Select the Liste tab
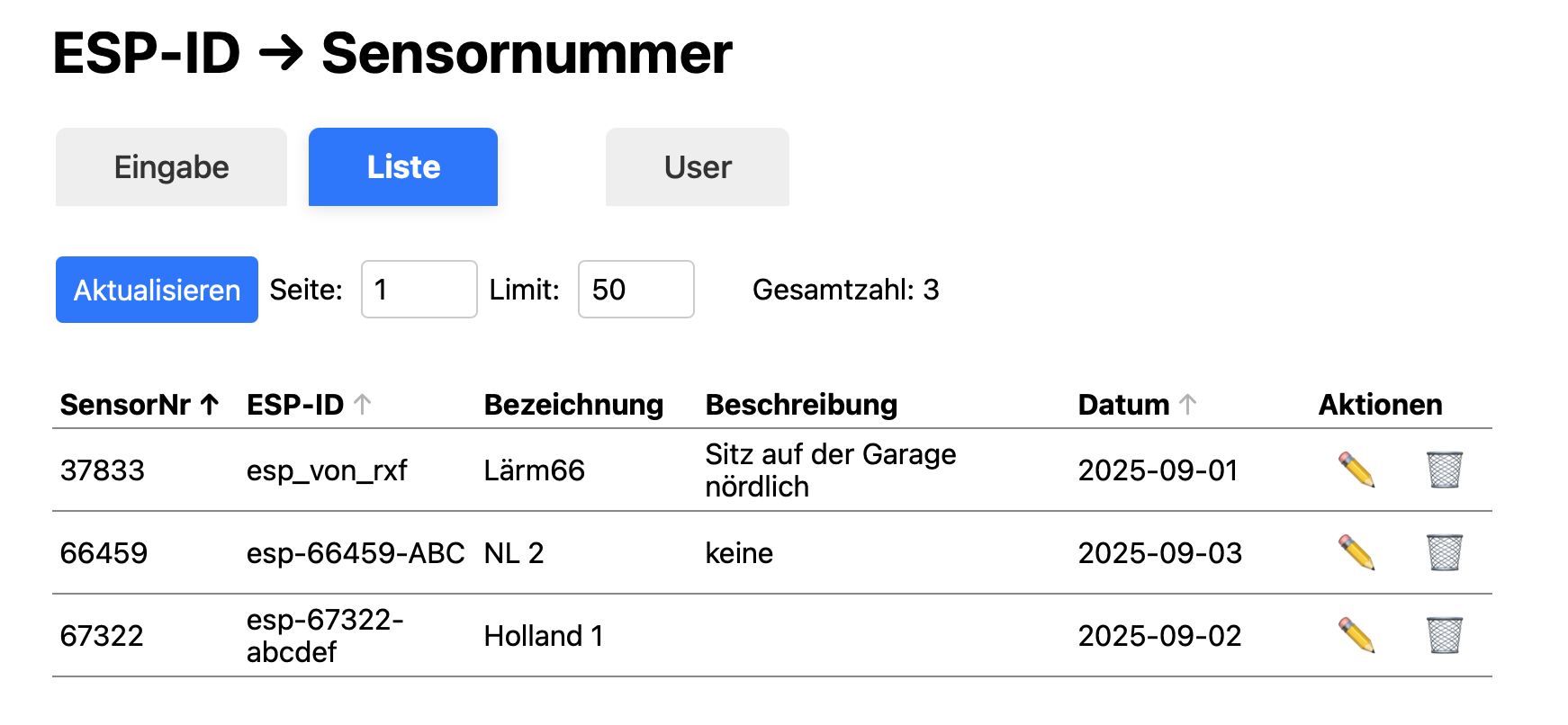Screen dimensions: 1568x725 tap(403, 167)
